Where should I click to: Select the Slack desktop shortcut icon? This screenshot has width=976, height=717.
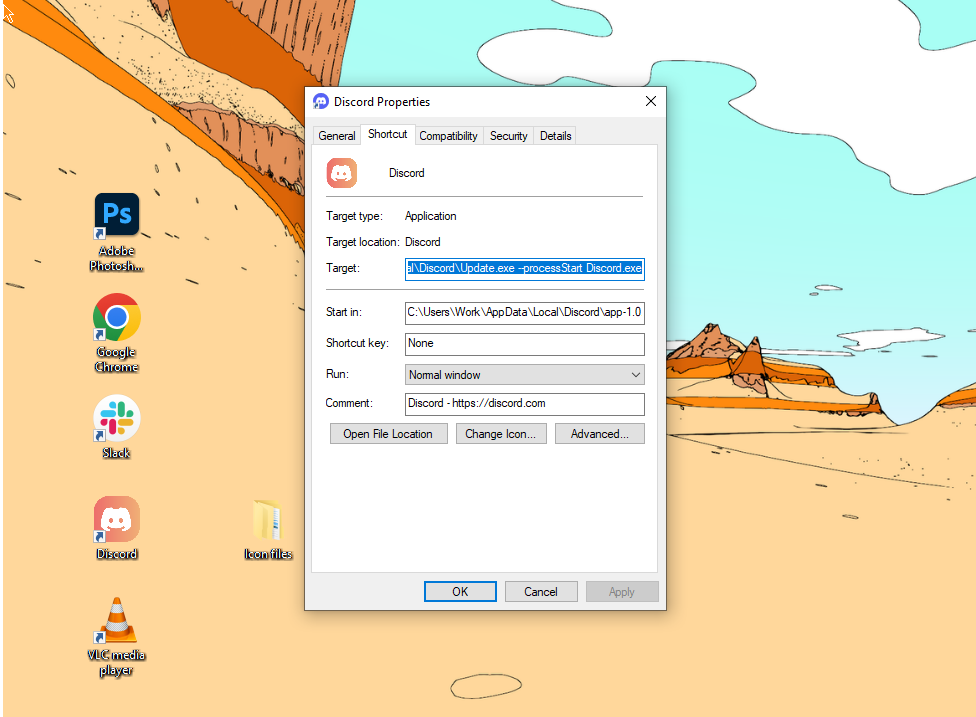point(116,427)
